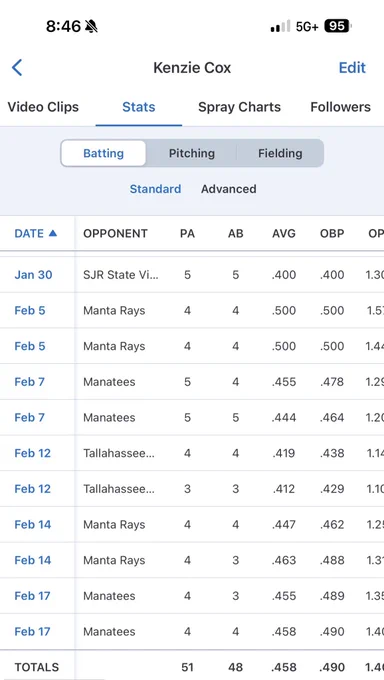Switch to the Pitching segment

pyautogui.click(x=192, y=153)
